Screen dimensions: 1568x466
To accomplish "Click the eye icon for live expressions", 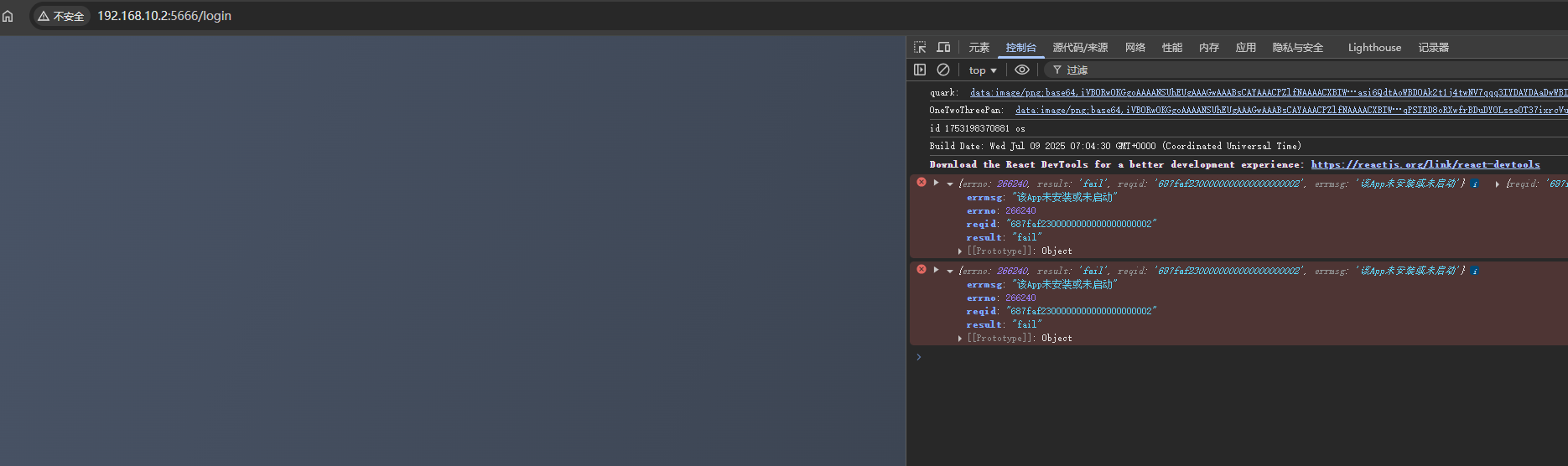I will click(1022, 70).
